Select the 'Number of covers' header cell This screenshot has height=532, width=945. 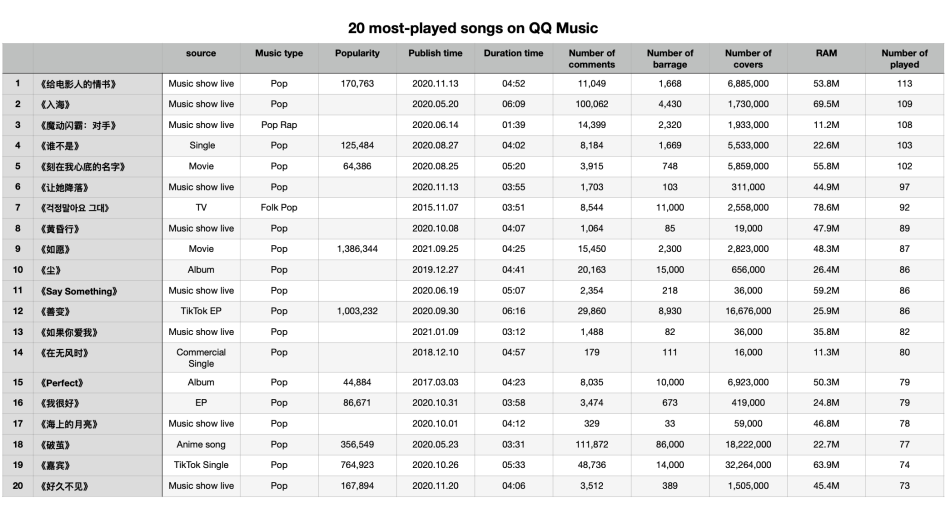click(x=748, y=58)
